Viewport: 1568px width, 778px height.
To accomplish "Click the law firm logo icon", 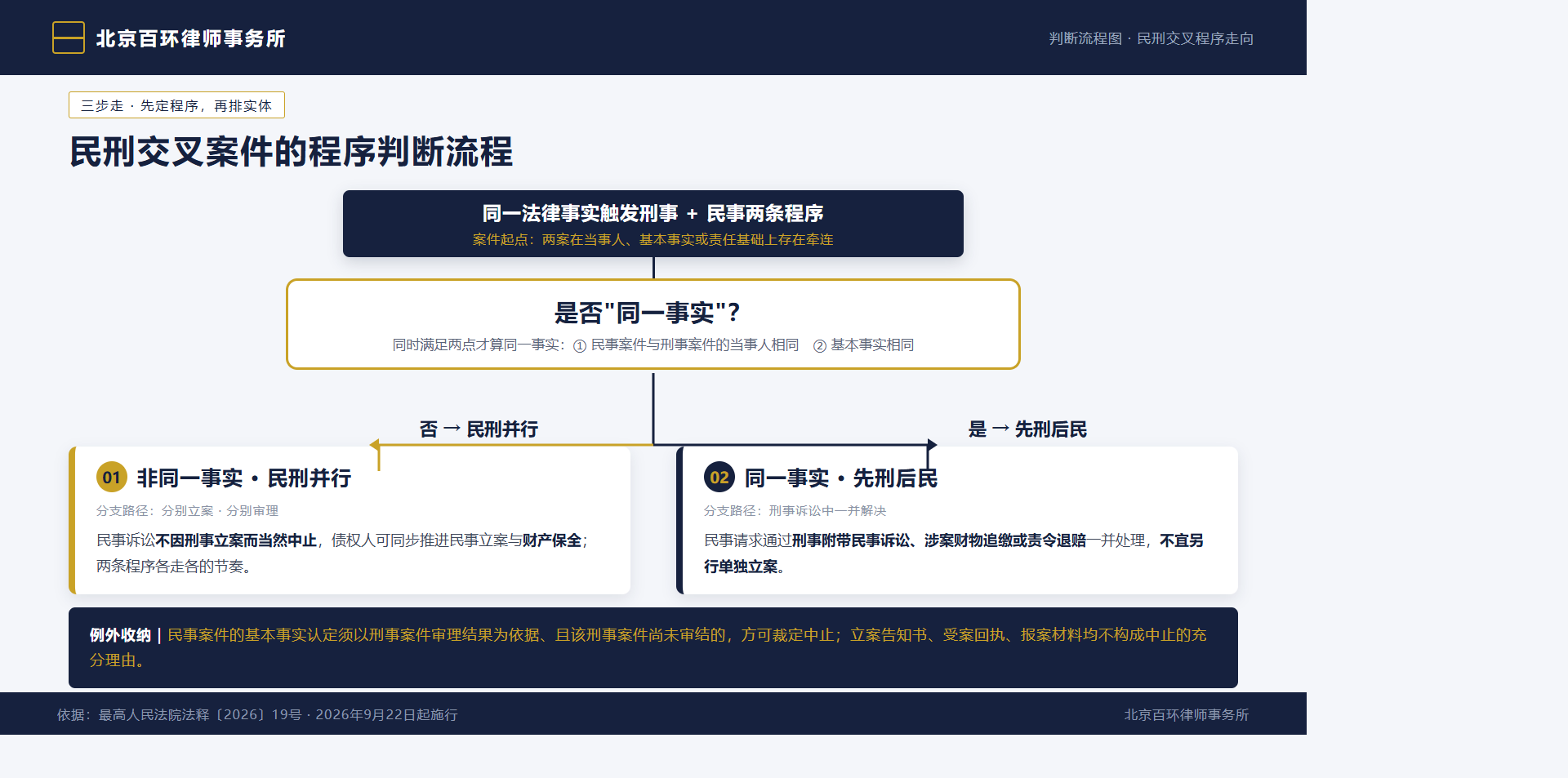I will point(69,38).
